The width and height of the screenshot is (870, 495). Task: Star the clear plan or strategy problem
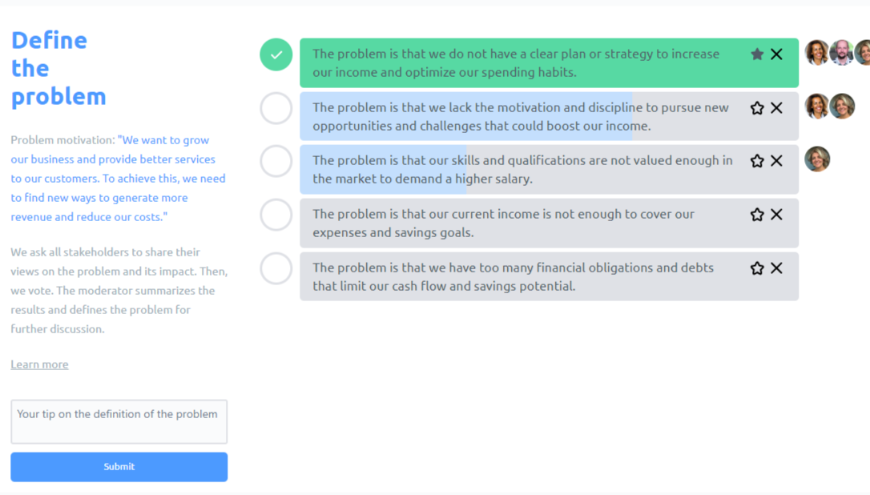[757, 54]
